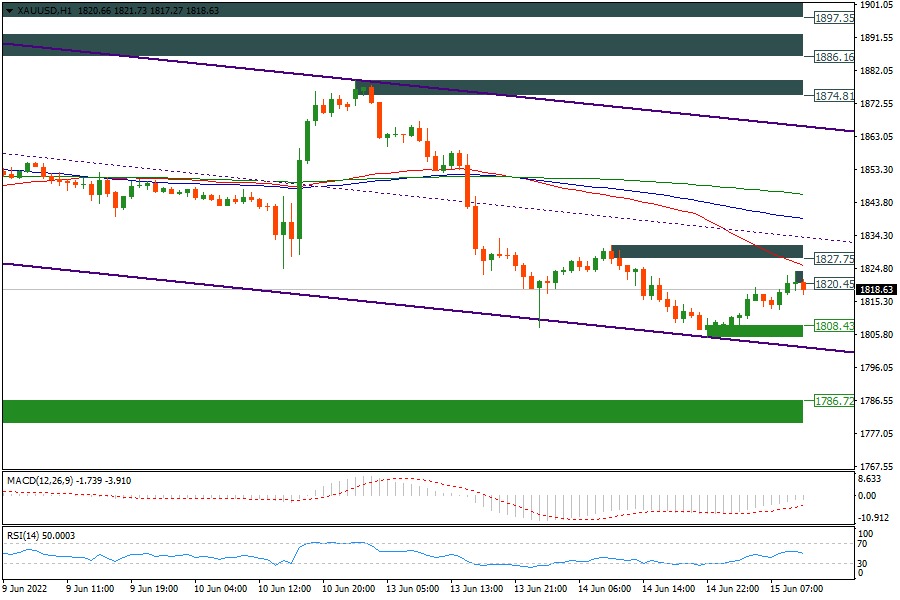Select the 1886.16 resistance level label
Image resolution: width=900 pixels, height=600 pixels.
[x=834, y=58]
